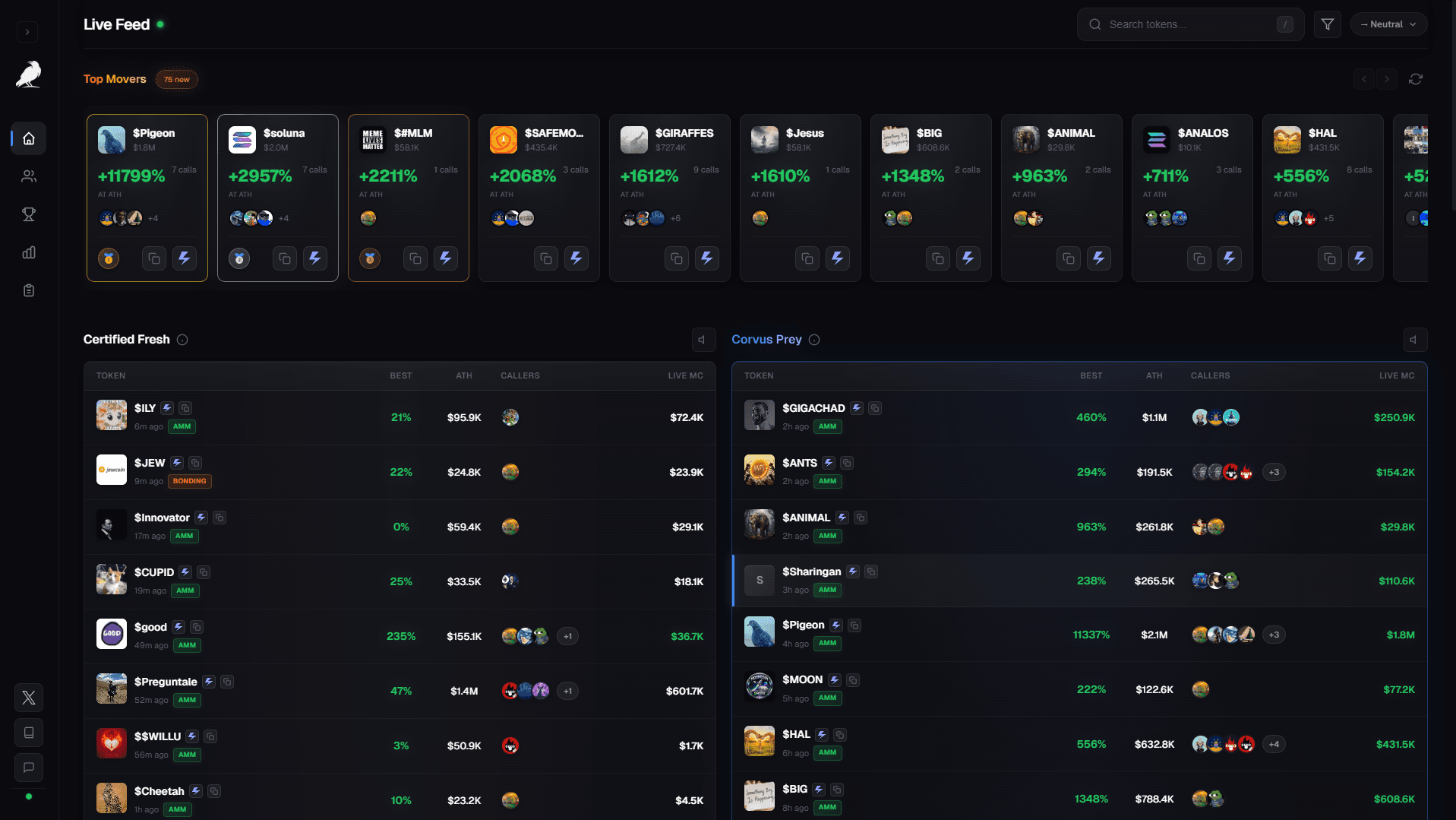
Task: Click the right chevron to scroll Top Movers
Action: tap(1386, 79)
